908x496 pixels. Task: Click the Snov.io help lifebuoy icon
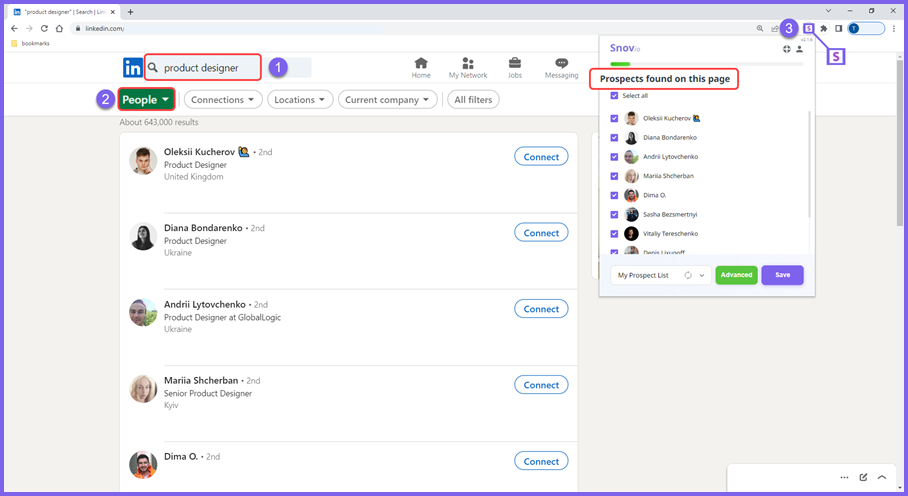click(x=786, y=49)
